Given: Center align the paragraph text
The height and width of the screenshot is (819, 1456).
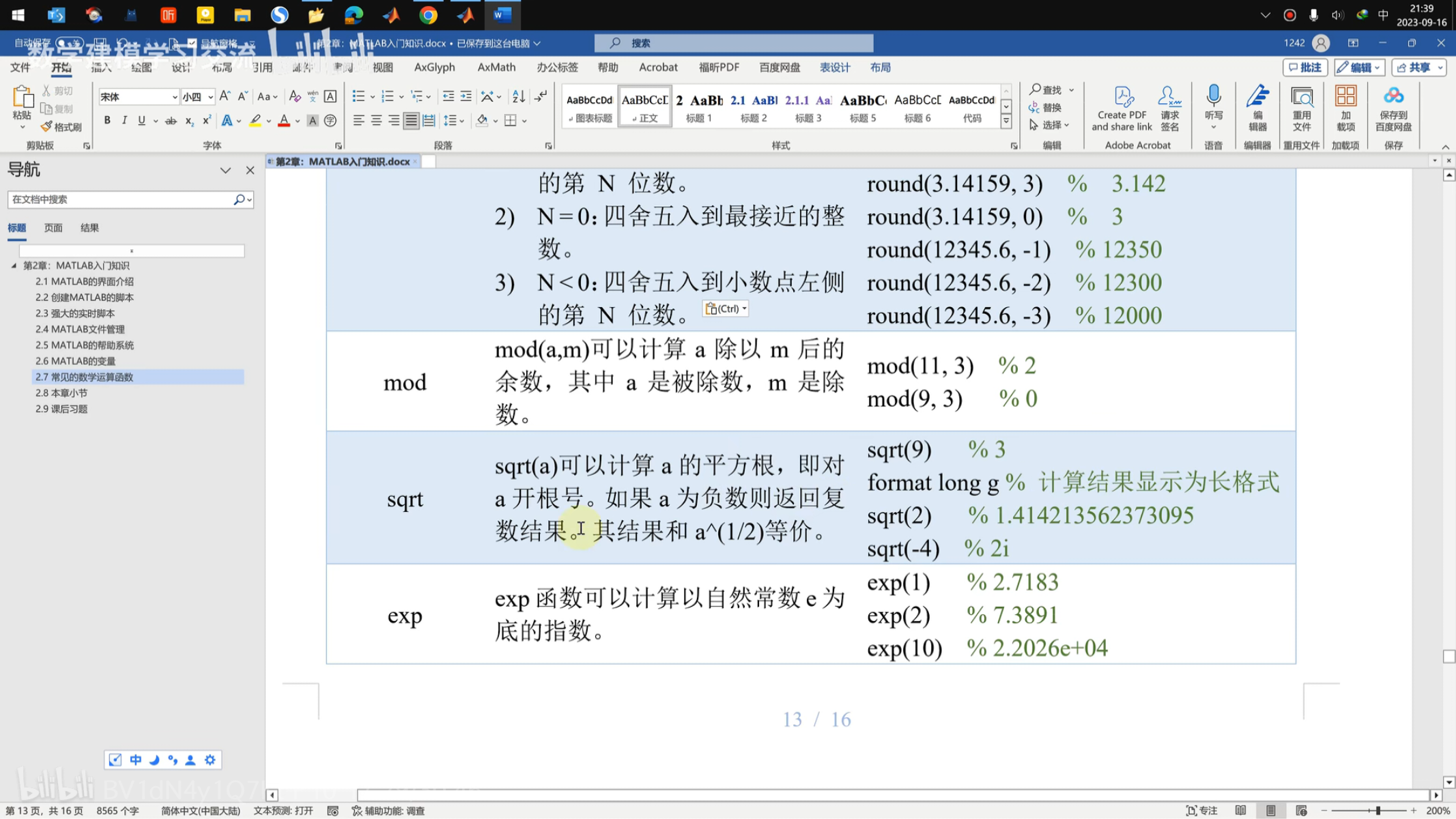Looking at the screenshot, I should point(376,121).
